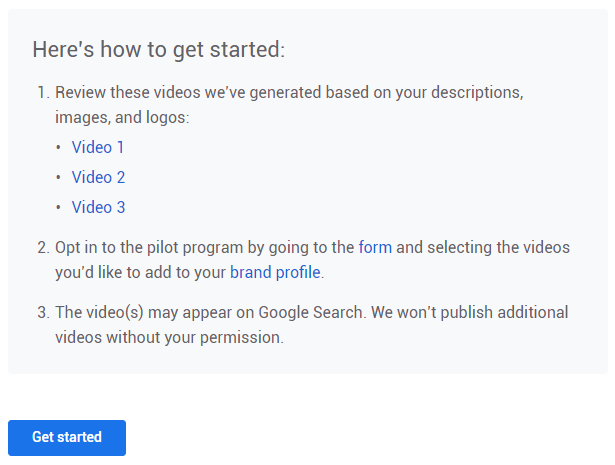
Task: Click the step number 1 marker
Action: (43, 92)
